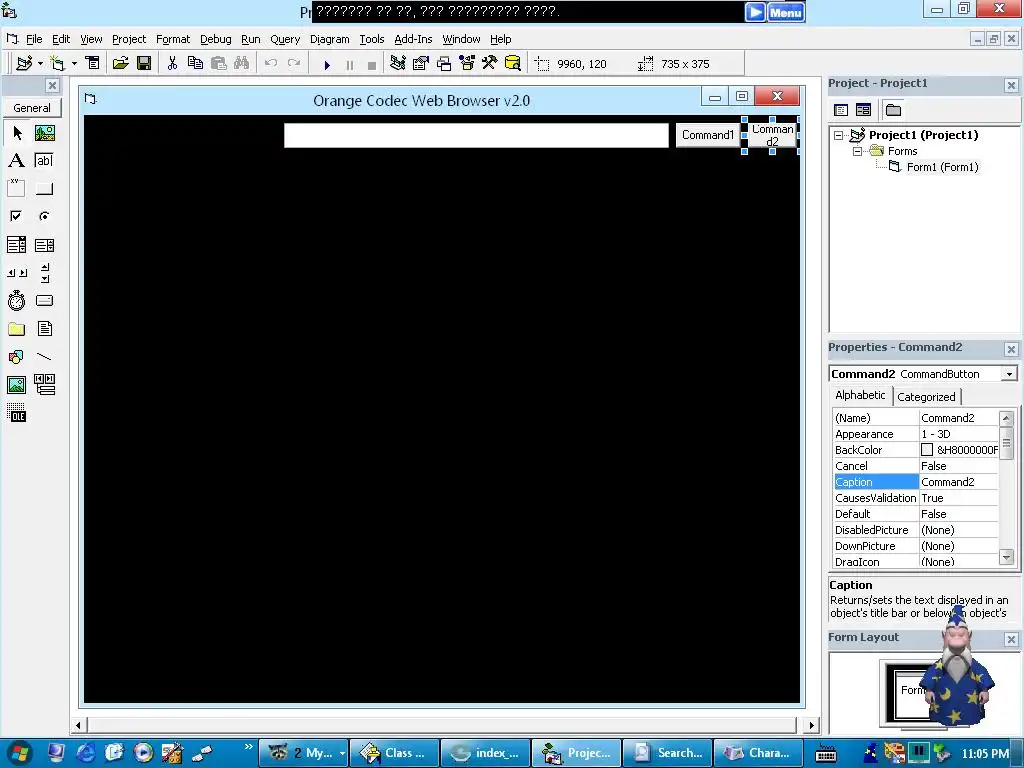This screenshot has width=1024, height=768.
Task: Switch to the Alphabetic properties tab
Action: point(860,395)
